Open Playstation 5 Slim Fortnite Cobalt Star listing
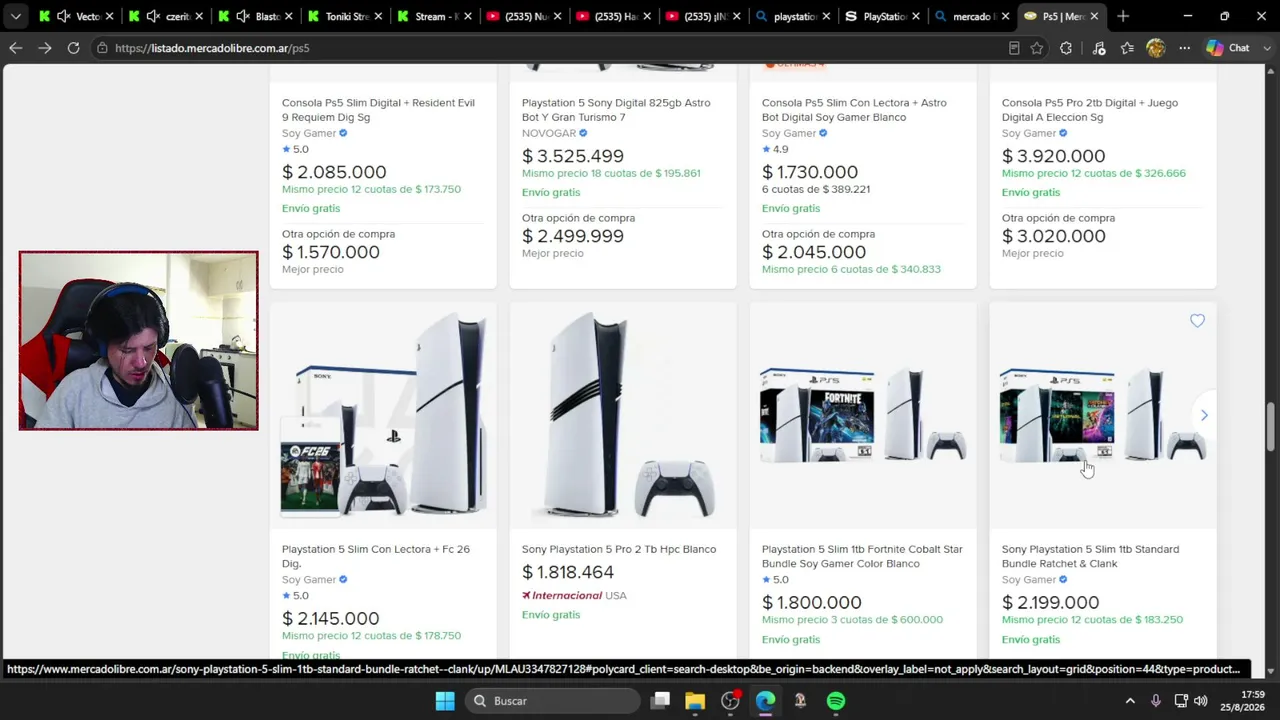The width and height of the screenshot is (1280, 720). [862, 556]
